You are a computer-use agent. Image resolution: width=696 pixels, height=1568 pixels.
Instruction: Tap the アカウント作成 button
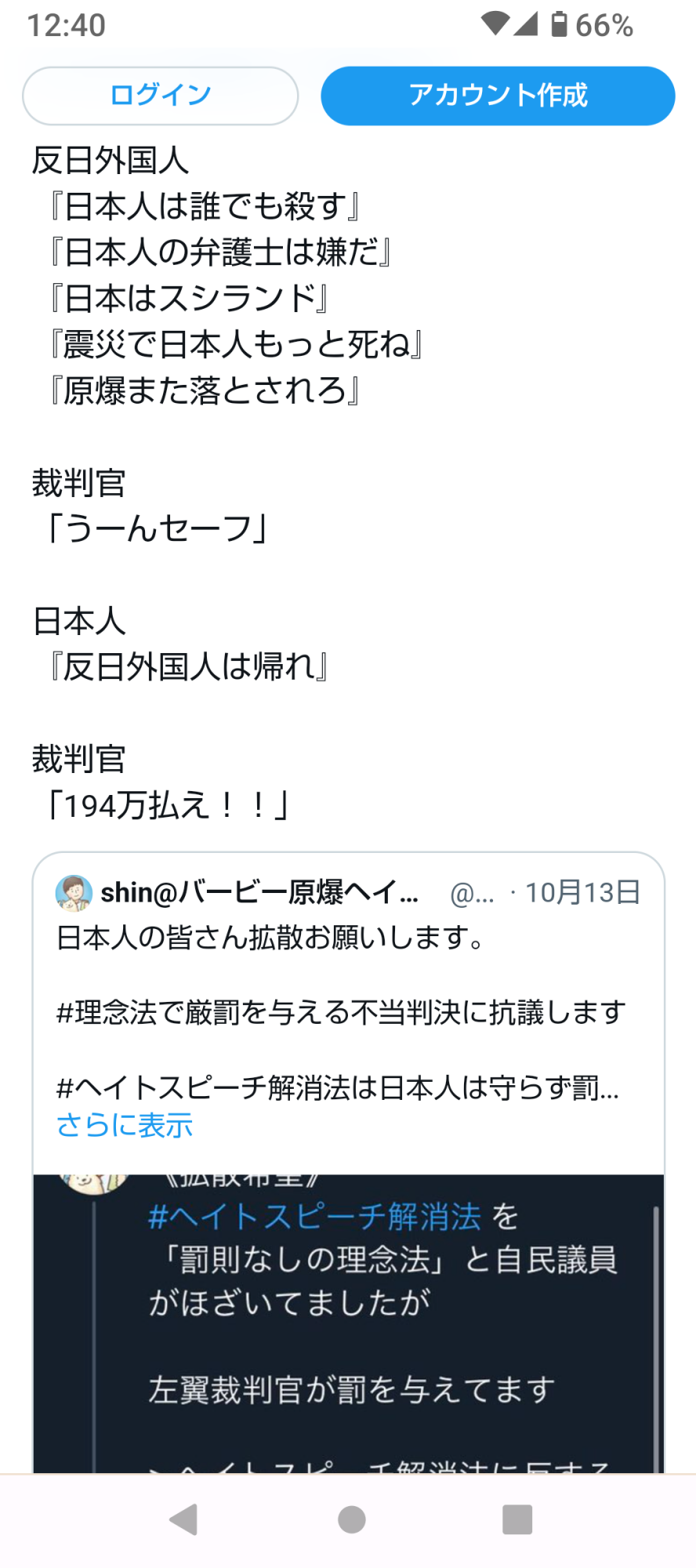pyautogui.click(x=498, y=96)
